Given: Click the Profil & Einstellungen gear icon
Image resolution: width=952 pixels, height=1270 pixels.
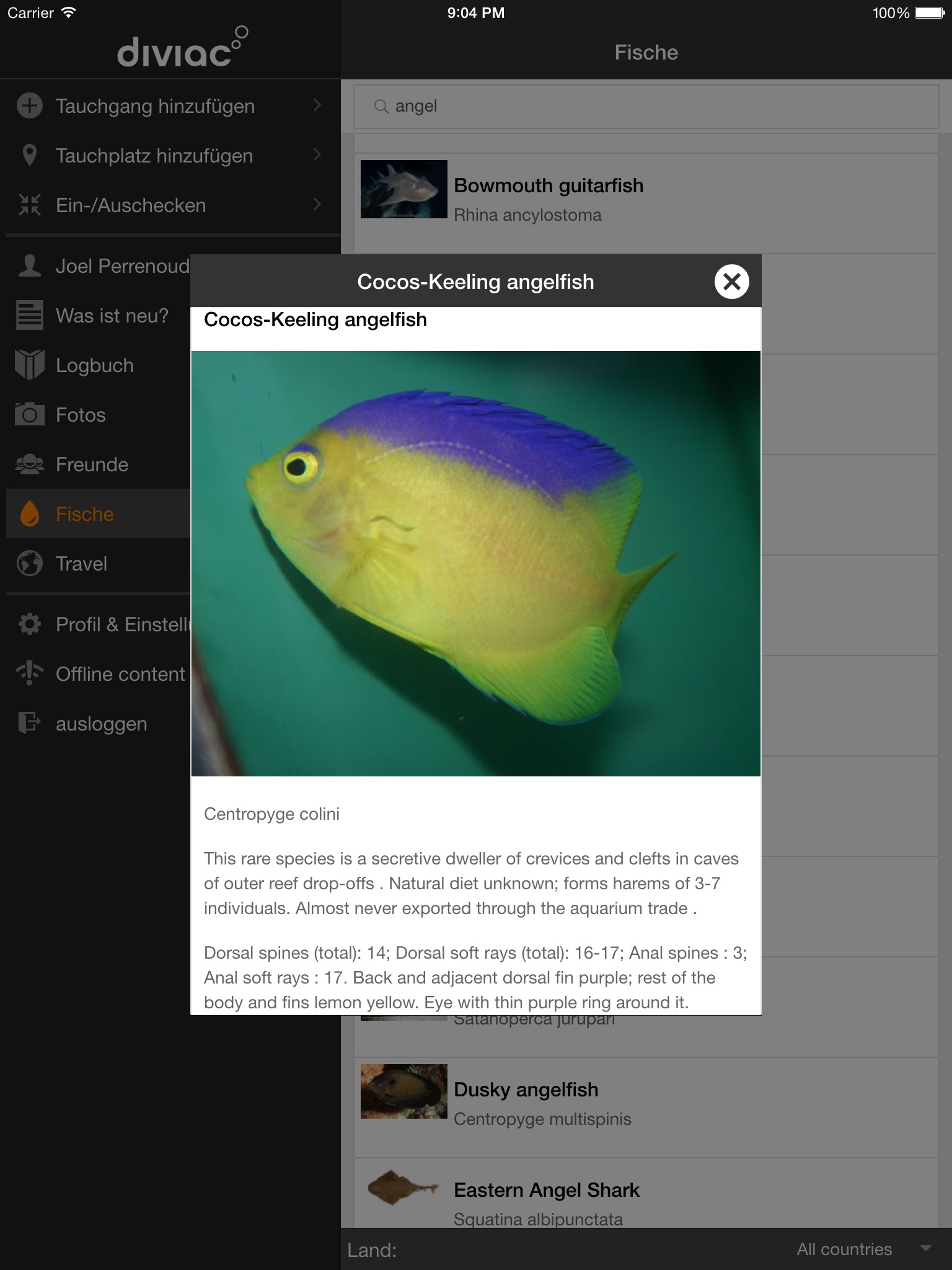Looking at the screenshot, I should tap(29, 624).
